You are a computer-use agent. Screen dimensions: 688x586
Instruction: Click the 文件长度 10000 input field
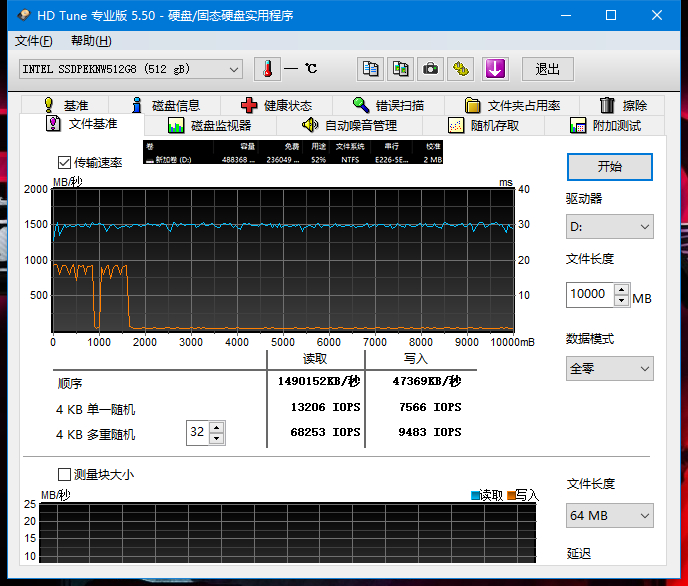[588, 294]
